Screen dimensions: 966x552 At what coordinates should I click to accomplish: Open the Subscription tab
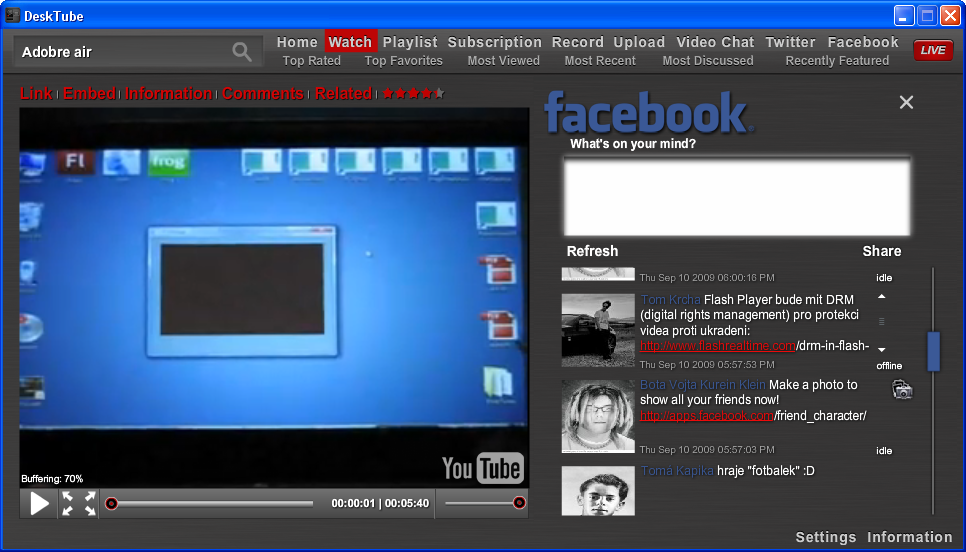(494, 42)
